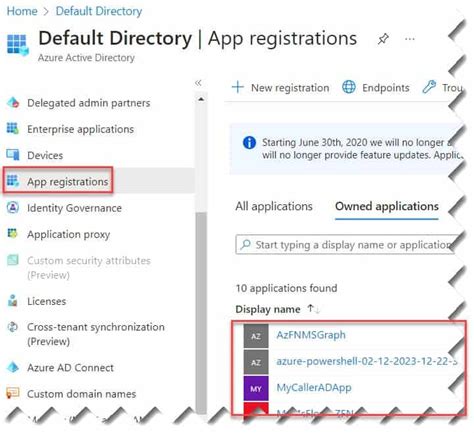Click the MY avatar for MyCallerADApp
Screen dimensions: 474x433
click(x=256, y=388)
